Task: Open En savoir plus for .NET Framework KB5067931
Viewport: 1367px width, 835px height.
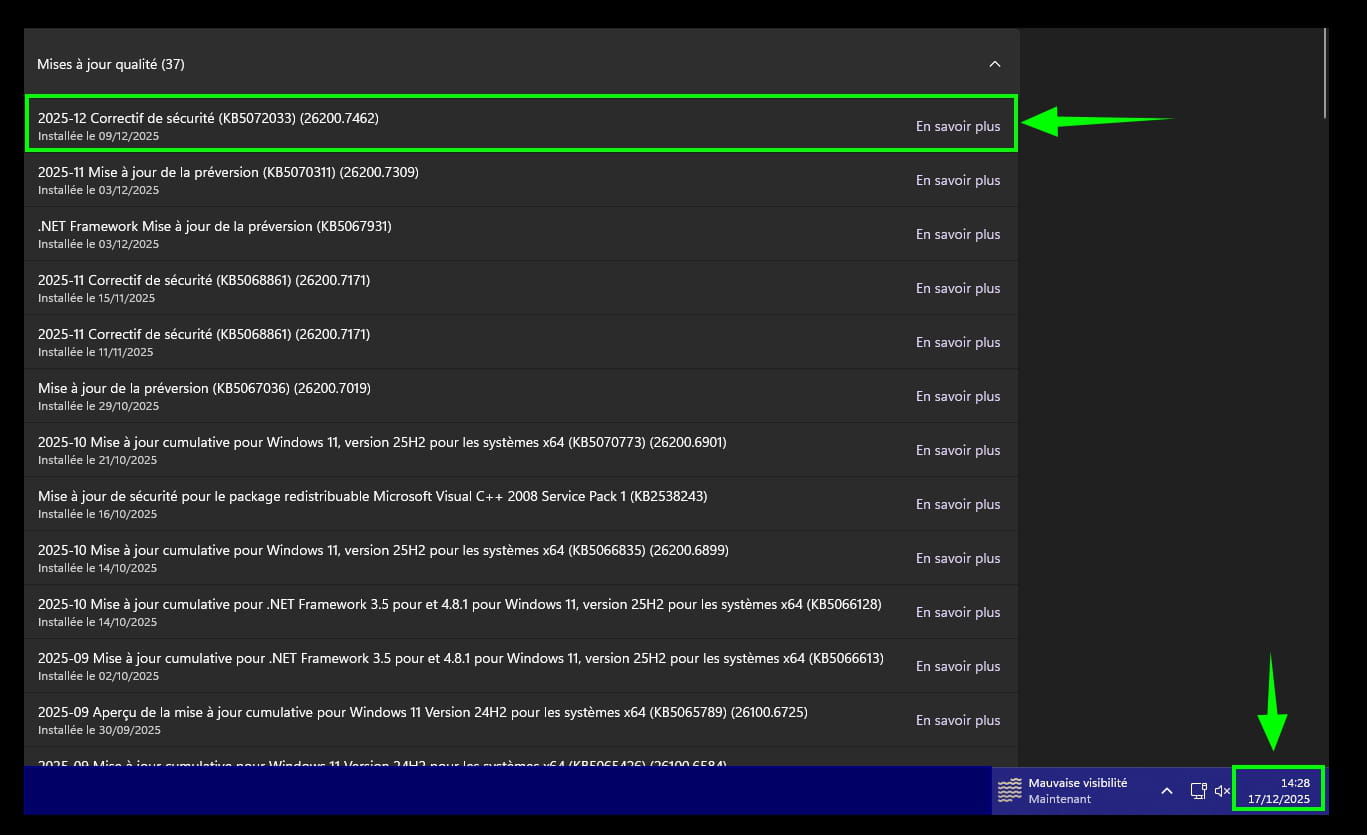Action: click(957, 234)
